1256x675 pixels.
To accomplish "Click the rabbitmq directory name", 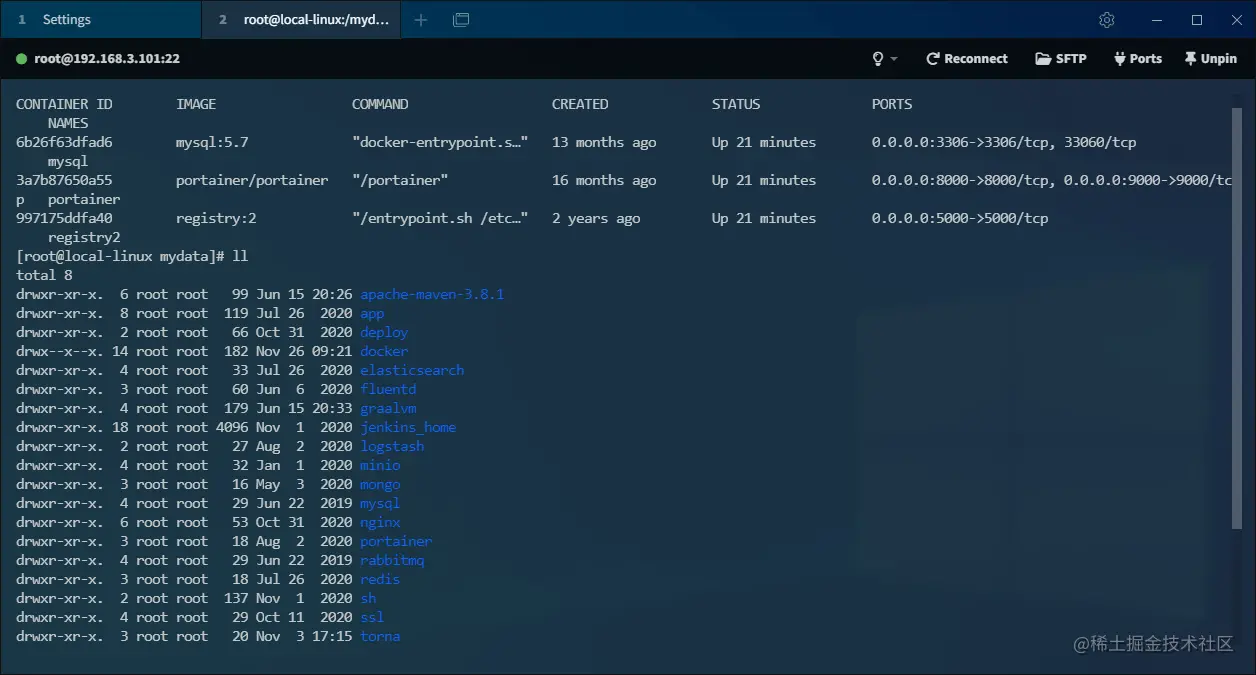I will click(x=392, y=560).
